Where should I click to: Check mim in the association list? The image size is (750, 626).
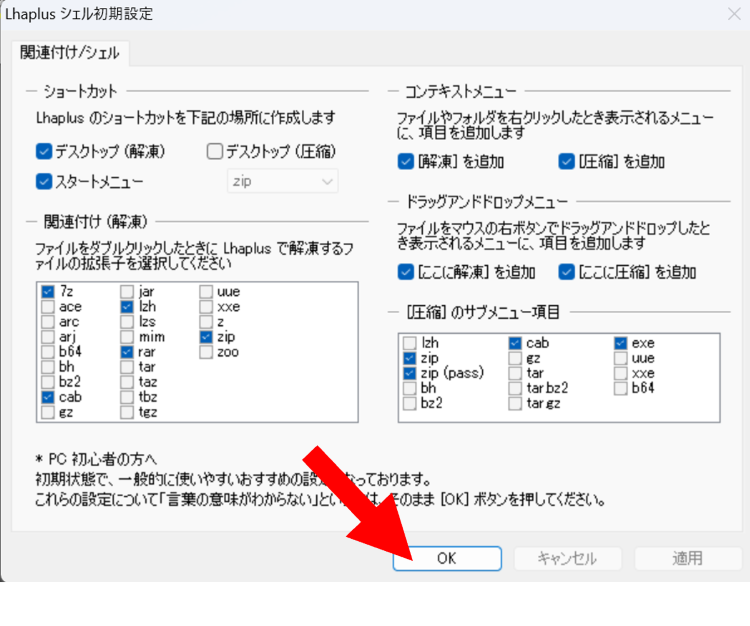pyautogui.click(x=127, y=337)
